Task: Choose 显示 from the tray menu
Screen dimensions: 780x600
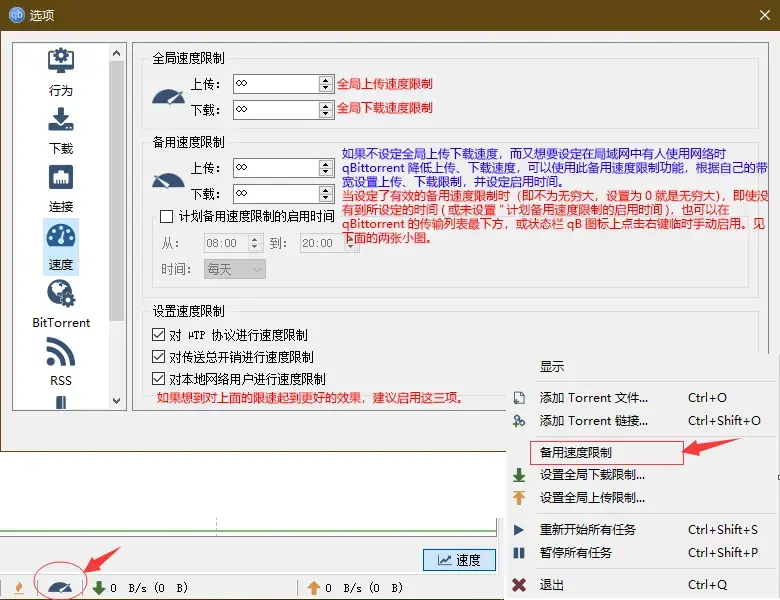Action: pyautogui.click(x=552, y=367)
